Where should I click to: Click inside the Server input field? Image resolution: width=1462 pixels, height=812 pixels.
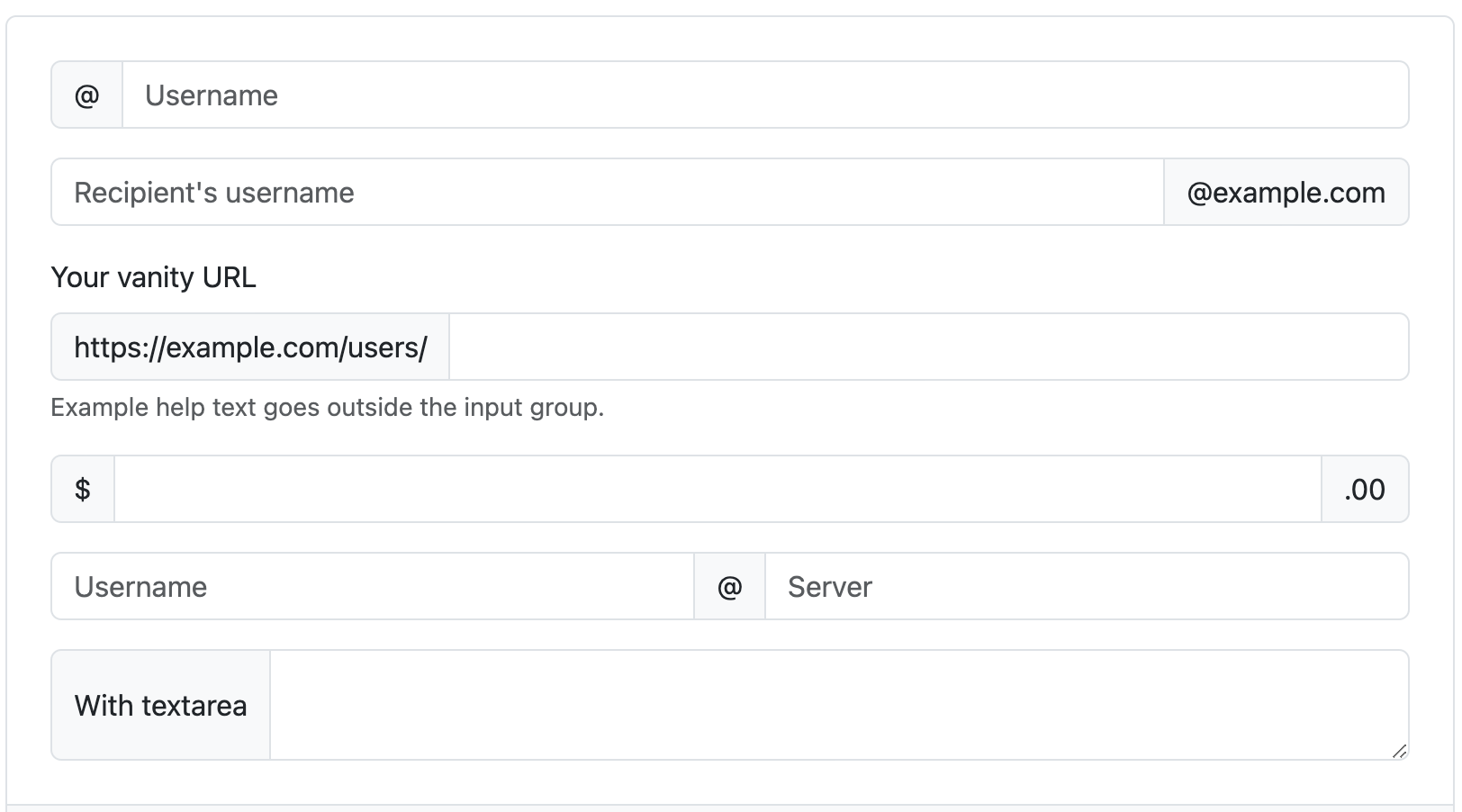(x=1080, y=585)
